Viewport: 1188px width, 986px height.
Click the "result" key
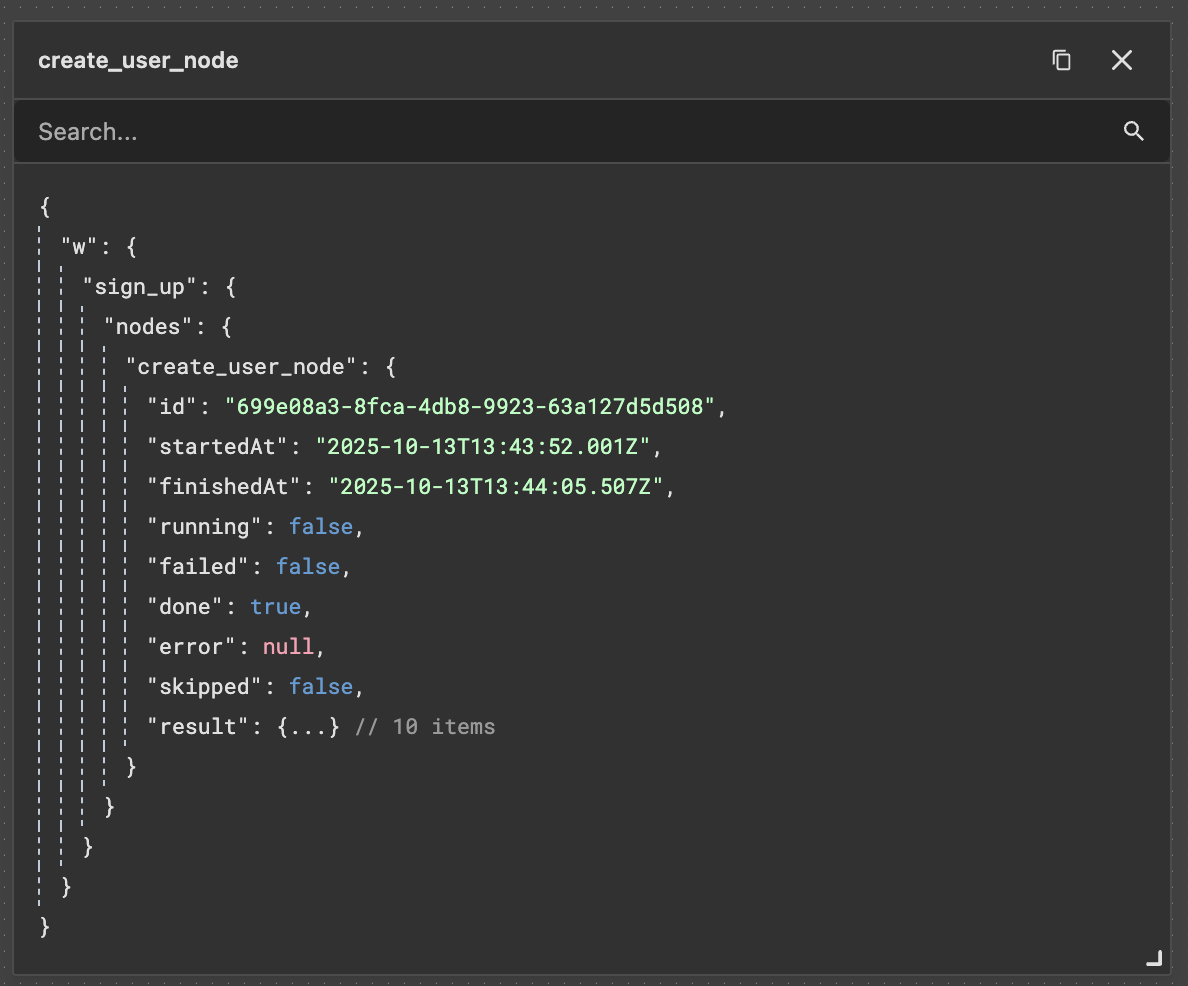198,727
